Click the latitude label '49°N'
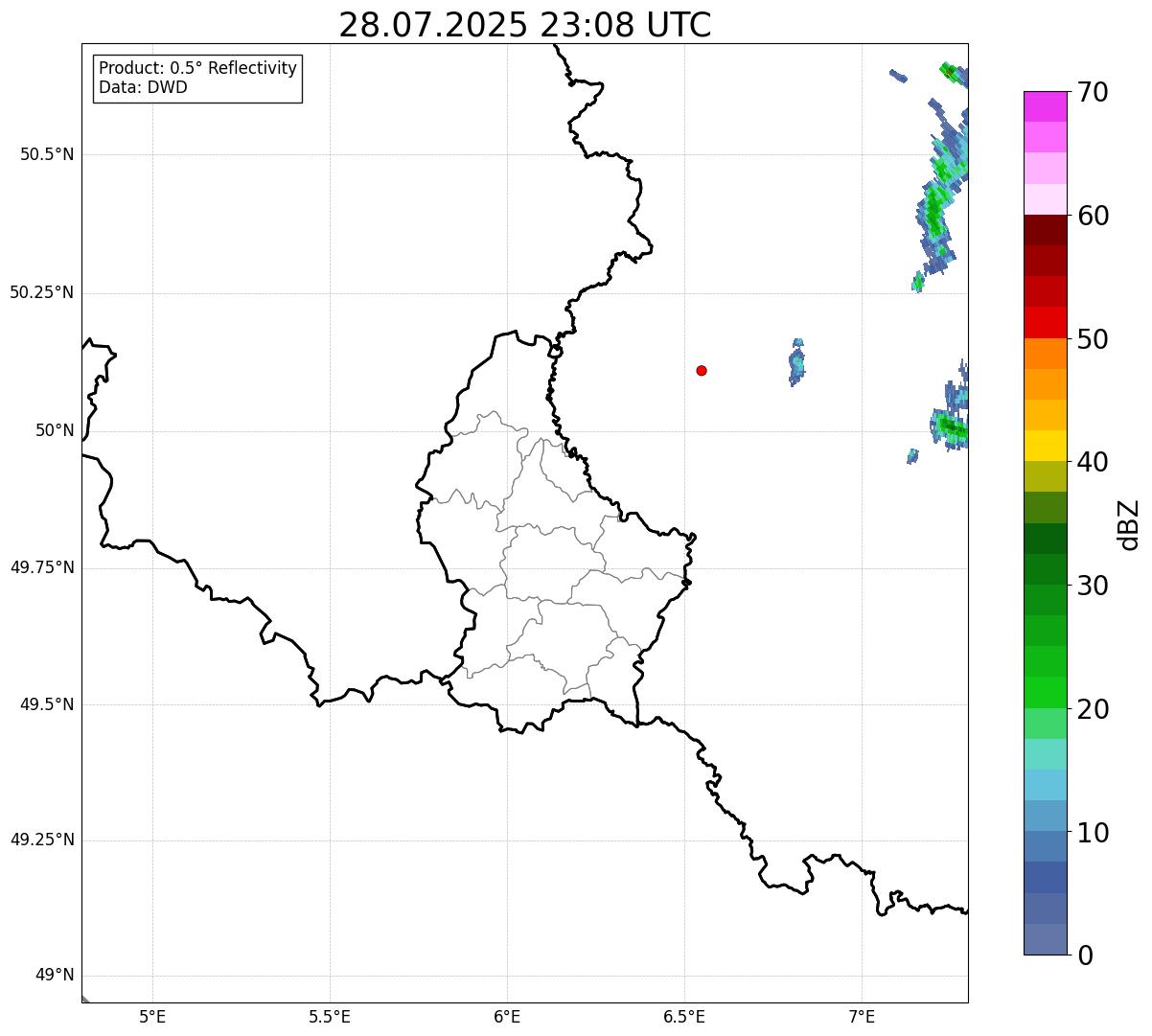1152x1036 pixels. coord(55,976)
